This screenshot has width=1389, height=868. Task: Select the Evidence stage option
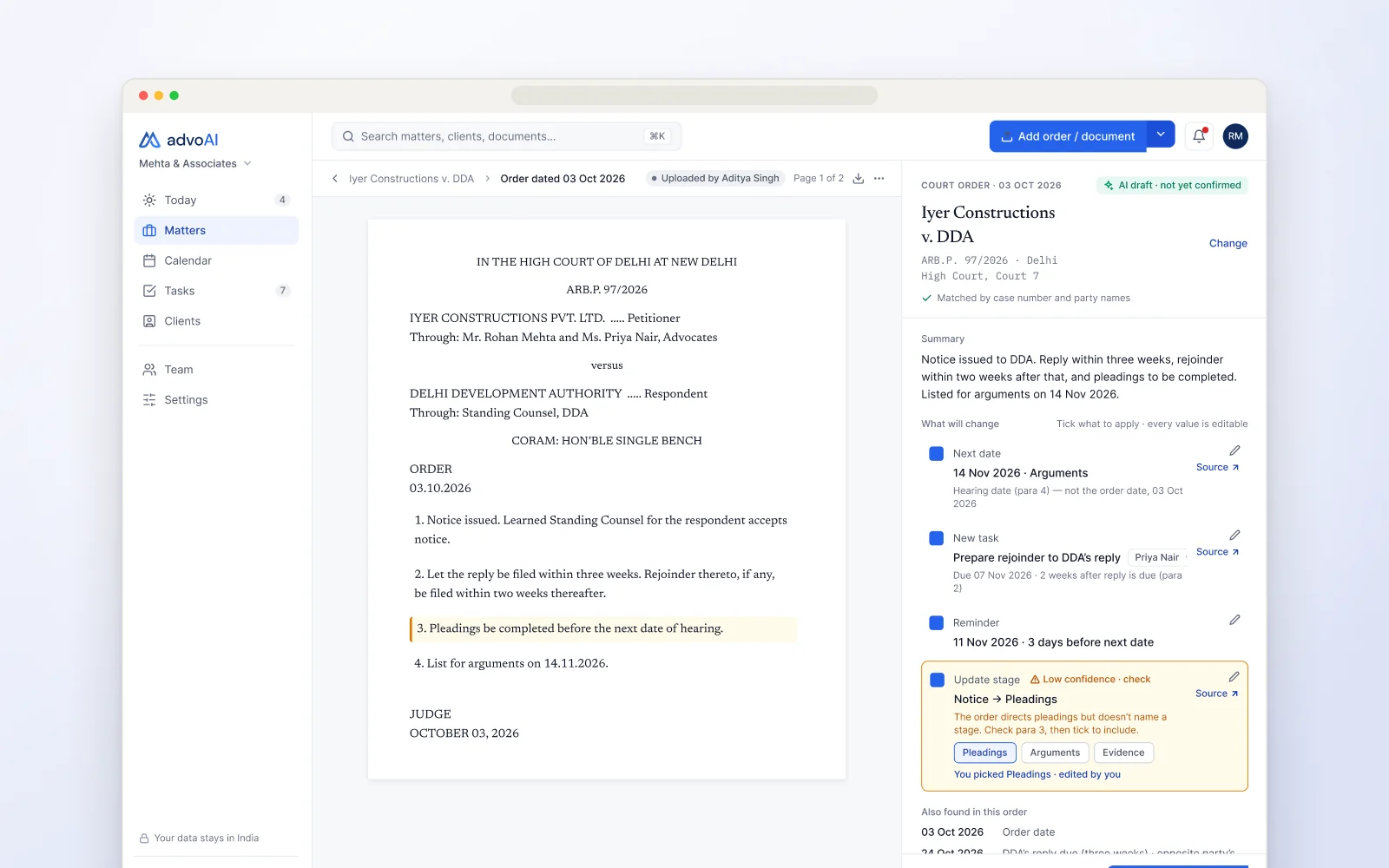(x=1123, y=753)
